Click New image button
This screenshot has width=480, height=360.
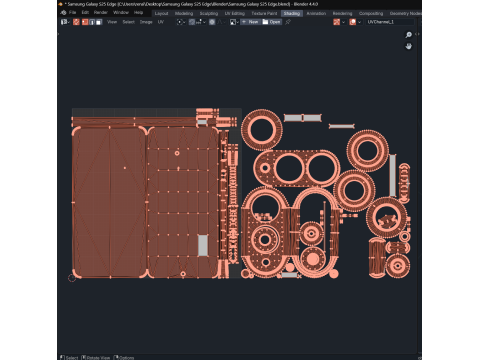click(250, 22)
